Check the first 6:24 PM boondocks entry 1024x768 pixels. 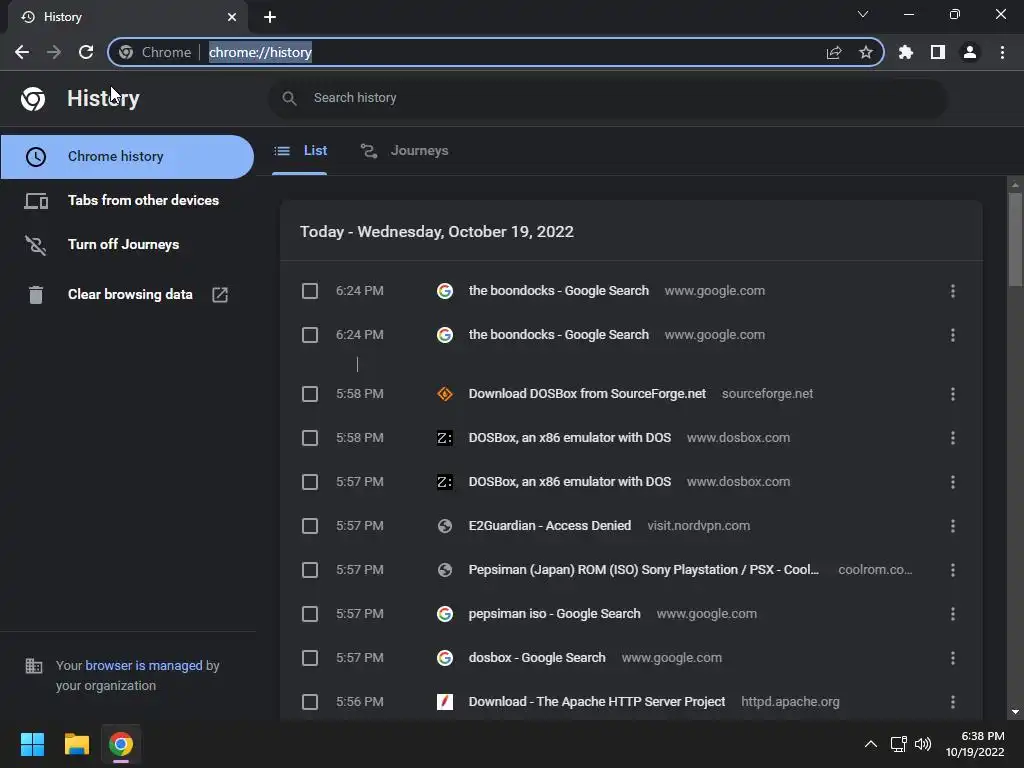pos(310,291)
